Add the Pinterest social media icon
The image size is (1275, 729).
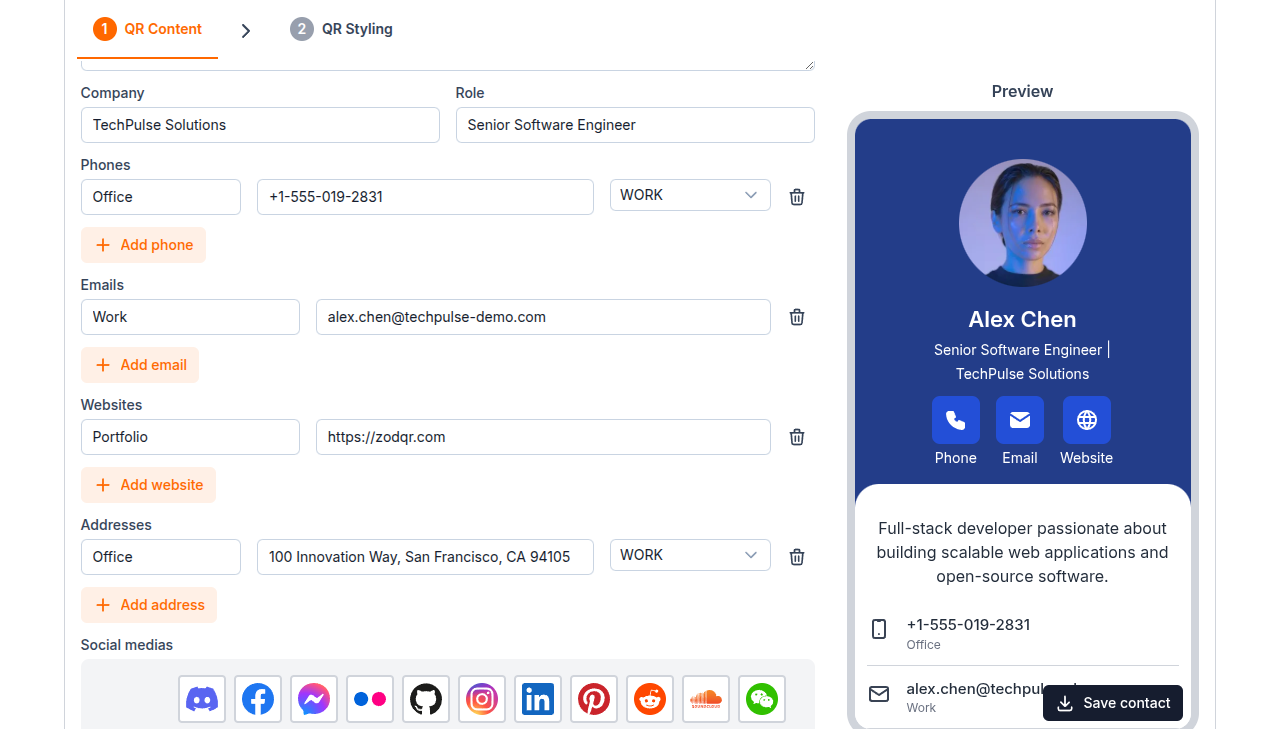point(594,699)
